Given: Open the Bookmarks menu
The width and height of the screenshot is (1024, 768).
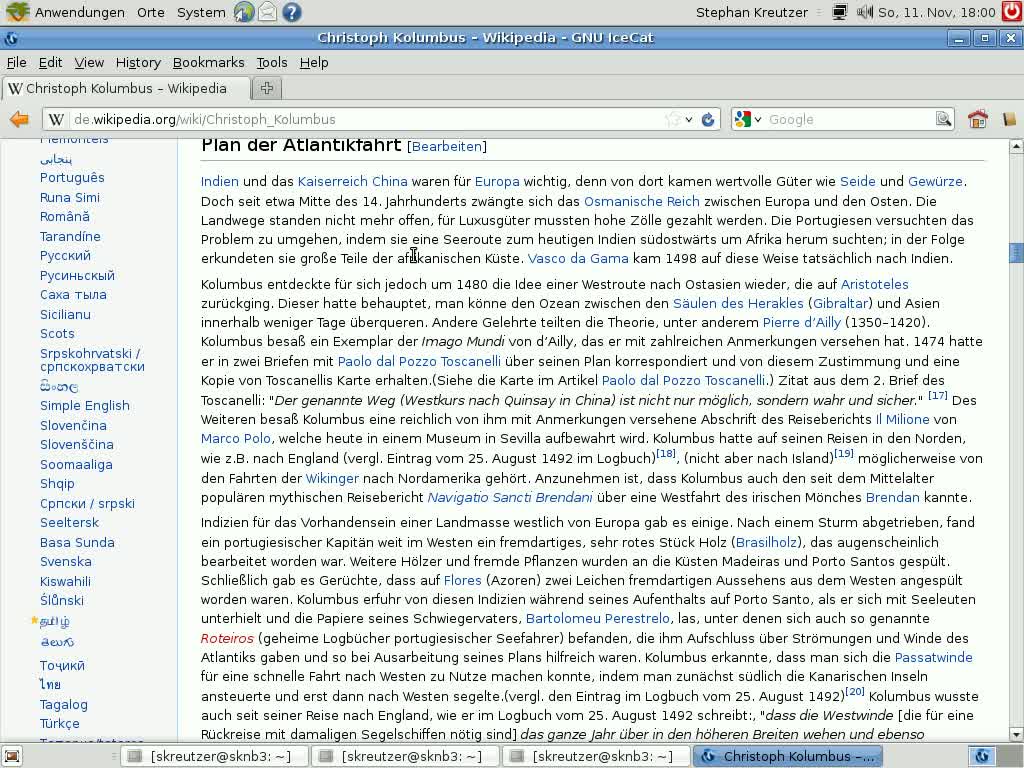Looking at the screenshot, I should pos(208,63).
